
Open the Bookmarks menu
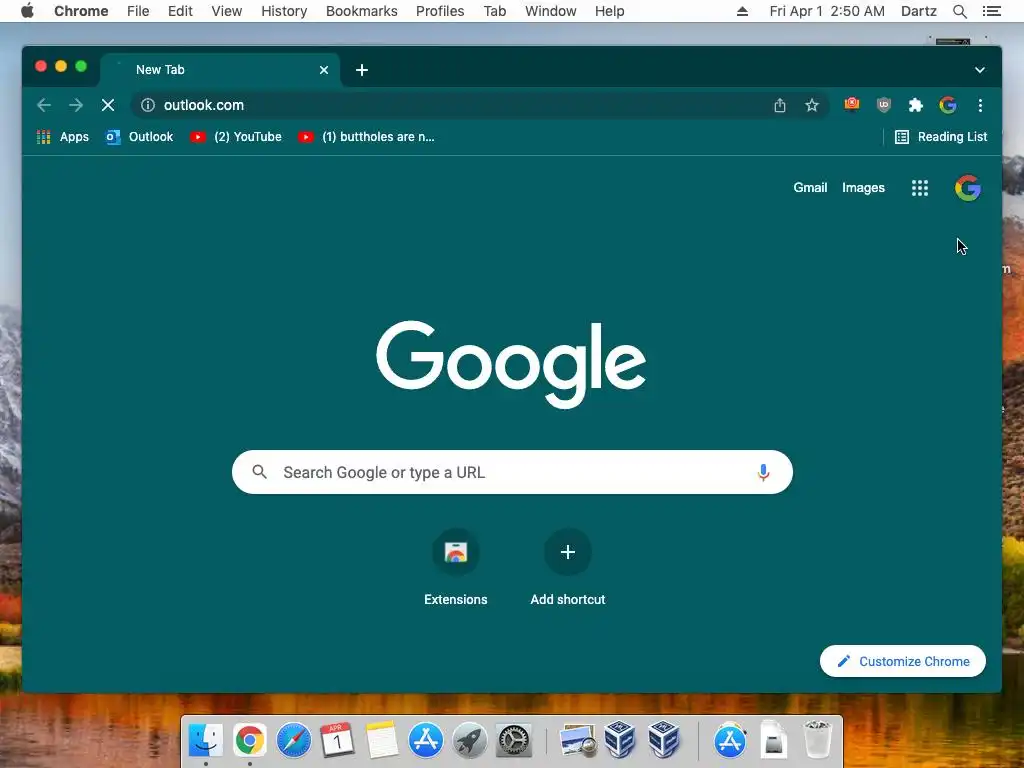[362, 11]
